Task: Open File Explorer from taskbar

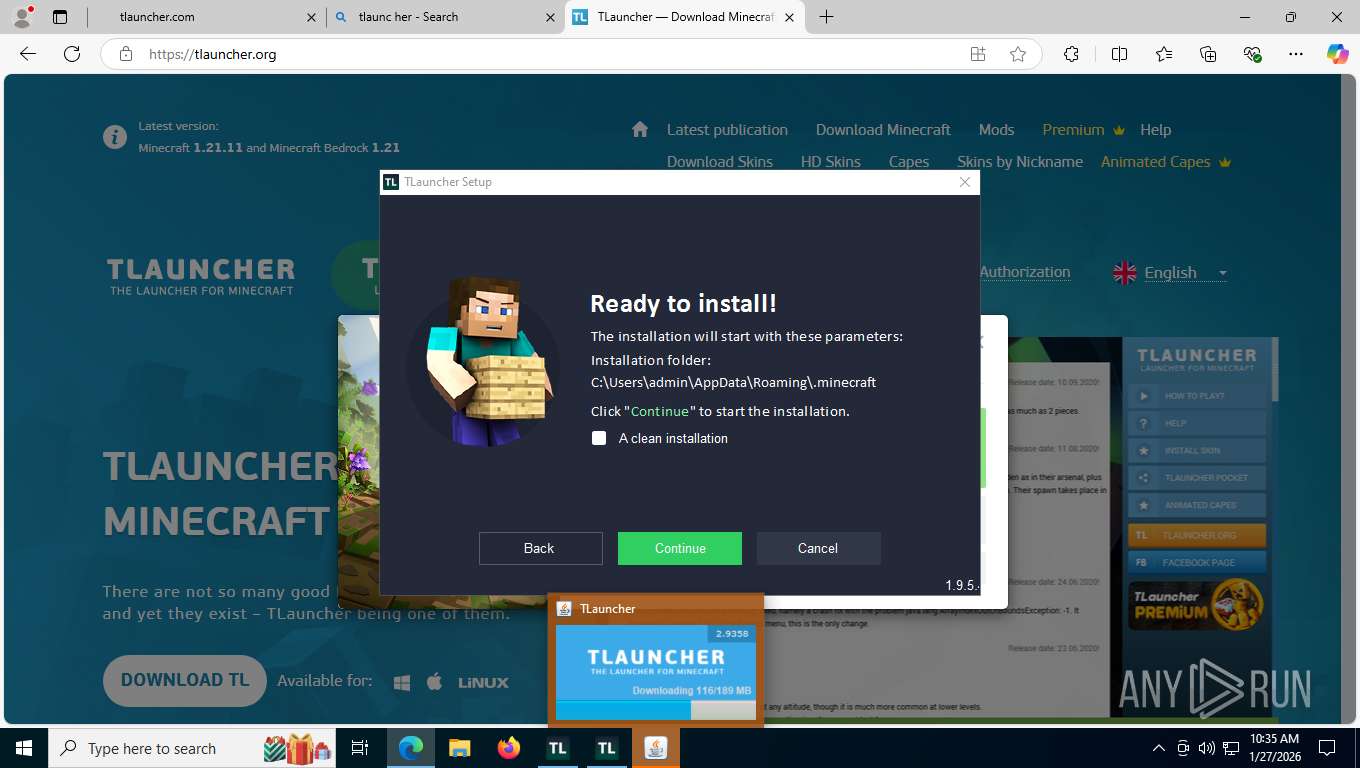Action: coord(460,748)
